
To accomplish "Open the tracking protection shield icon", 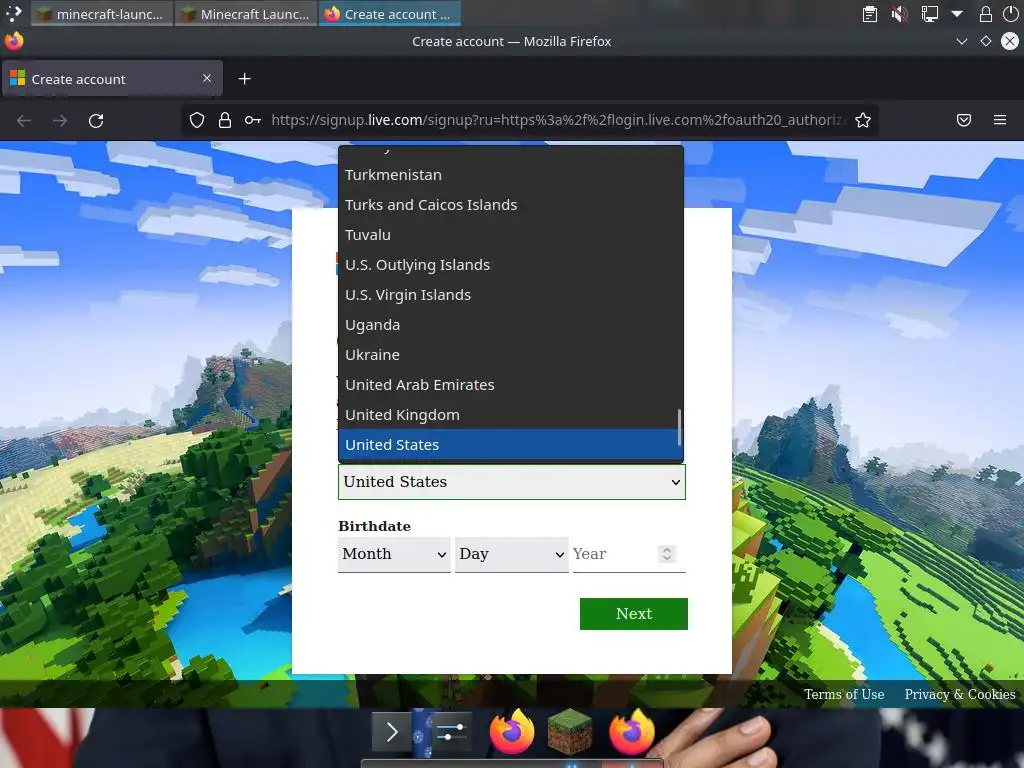I will coord(197,120).
